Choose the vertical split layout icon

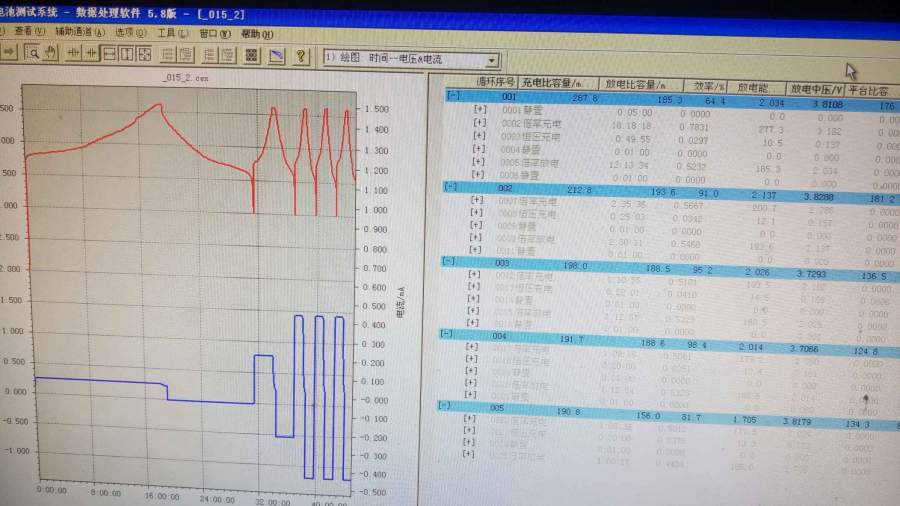coord(126,54)
